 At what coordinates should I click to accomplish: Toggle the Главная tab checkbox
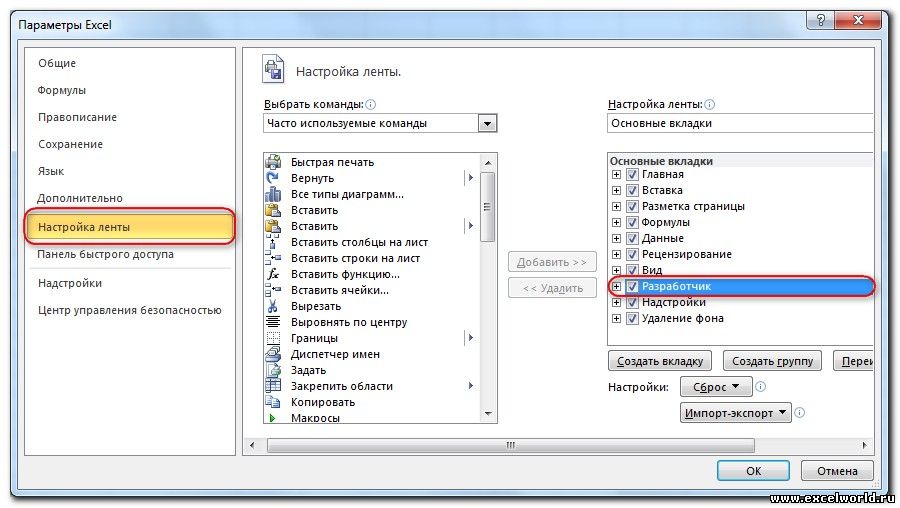(x=632, y=175)
